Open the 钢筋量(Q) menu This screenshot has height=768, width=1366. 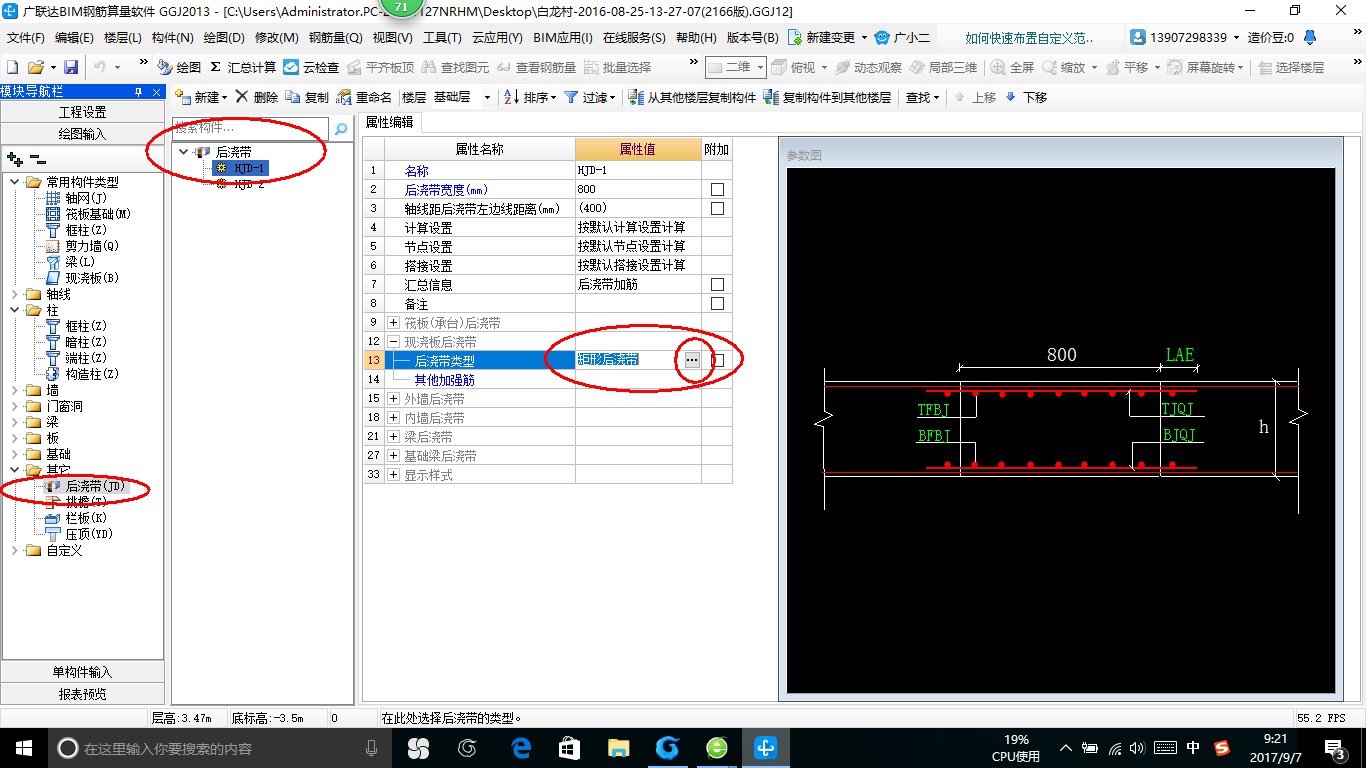click(x=335, y=38)
